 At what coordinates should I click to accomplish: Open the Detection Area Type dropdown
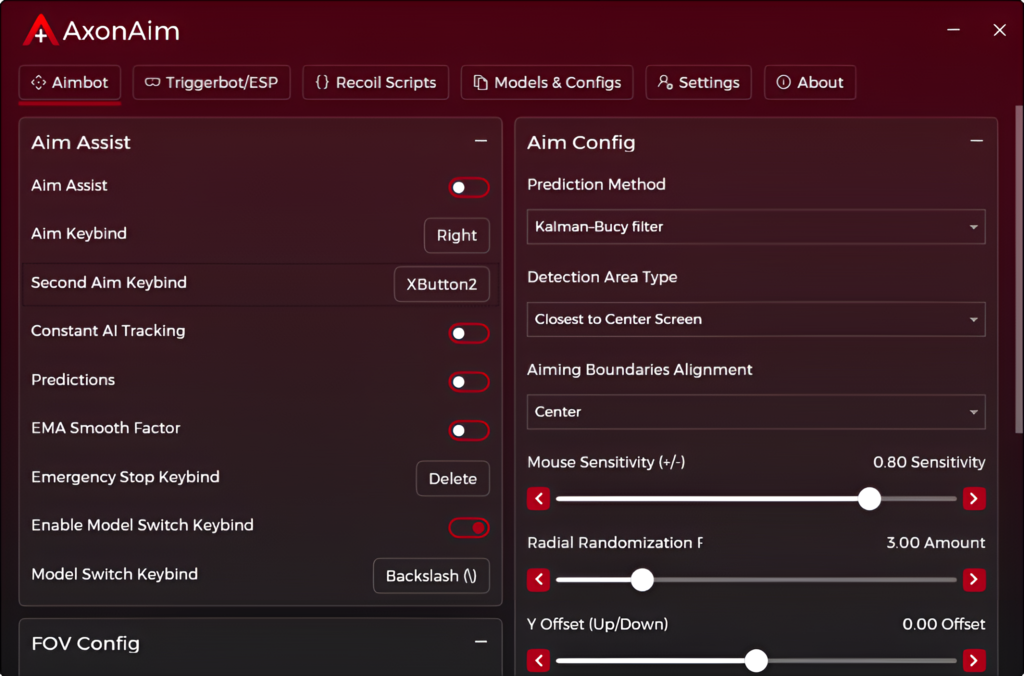click(756, 319)
